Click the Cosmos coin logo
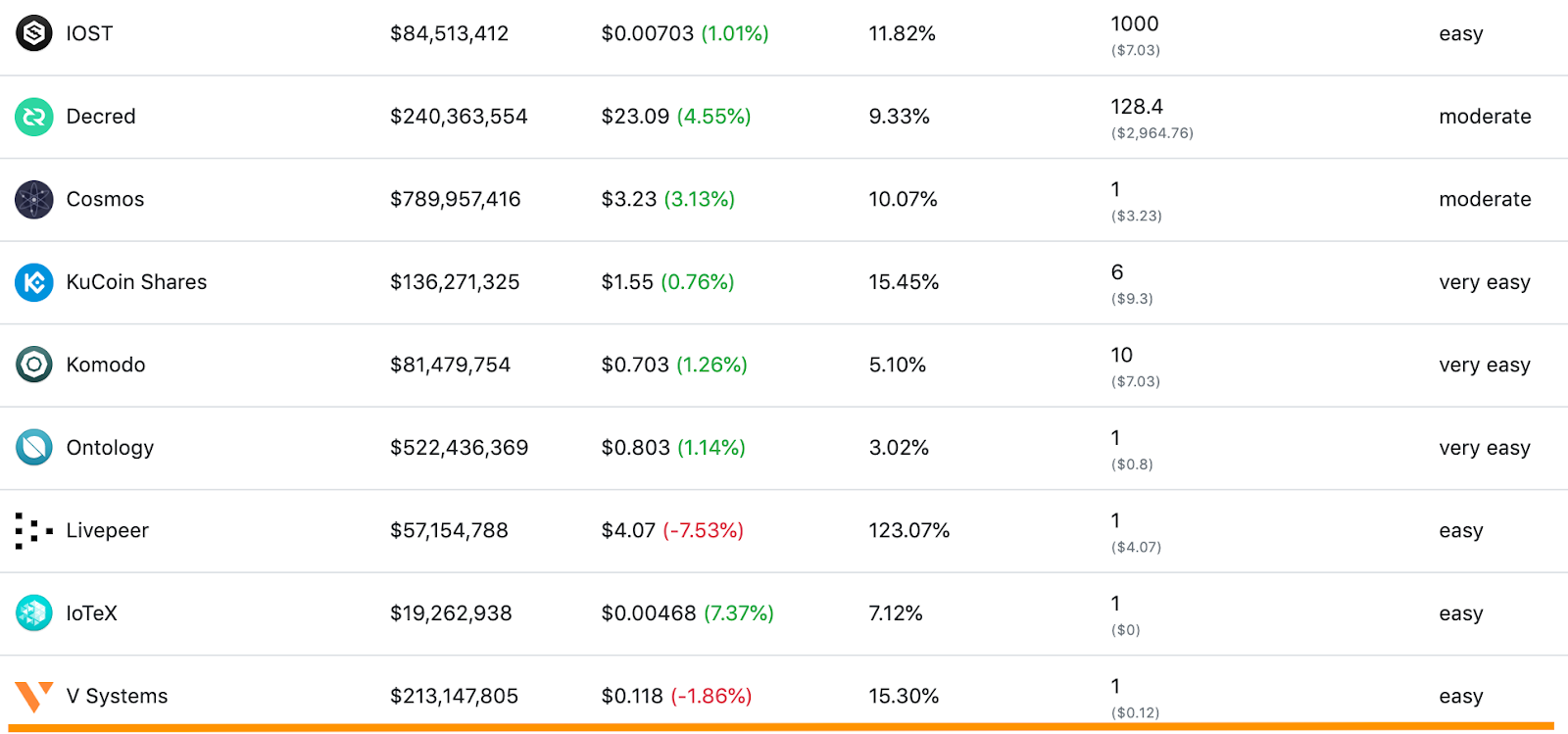Image resolution: width=1568 pixels, height=734 pixels. tap(34, 200)
